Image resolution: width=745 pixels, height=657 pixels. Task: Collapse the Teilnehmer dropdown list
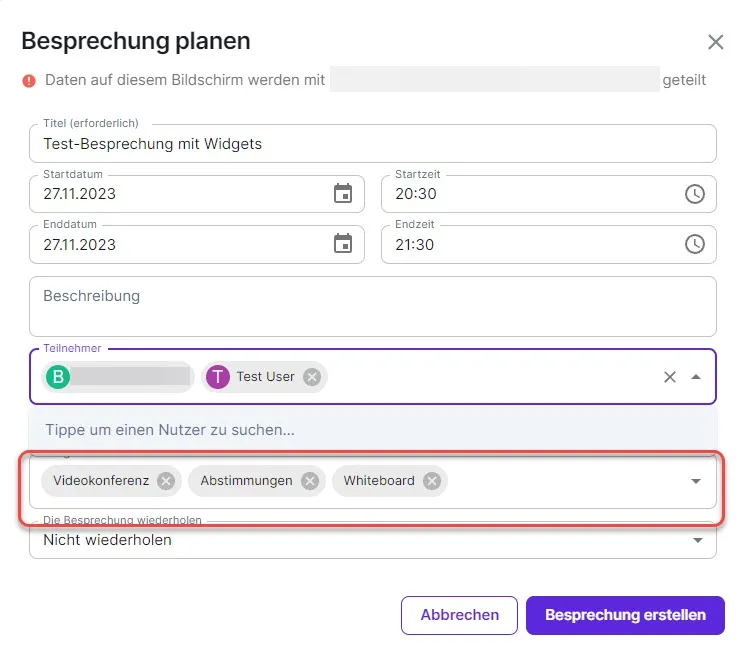coord(696,377)
